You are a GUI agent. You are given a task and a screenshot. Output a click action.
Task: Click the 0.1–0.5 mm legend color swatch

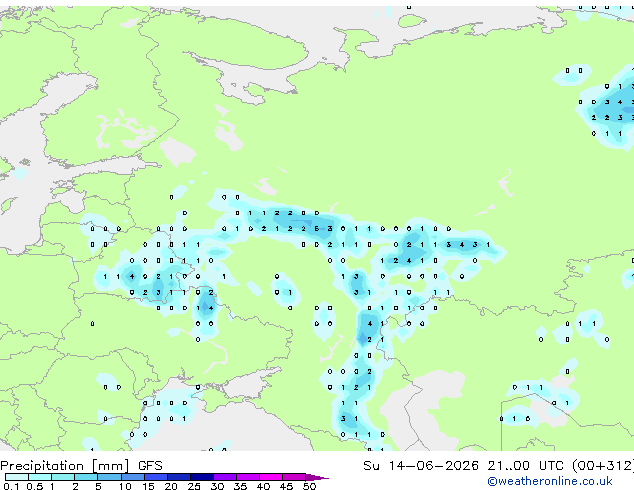(x=17, y=477)
